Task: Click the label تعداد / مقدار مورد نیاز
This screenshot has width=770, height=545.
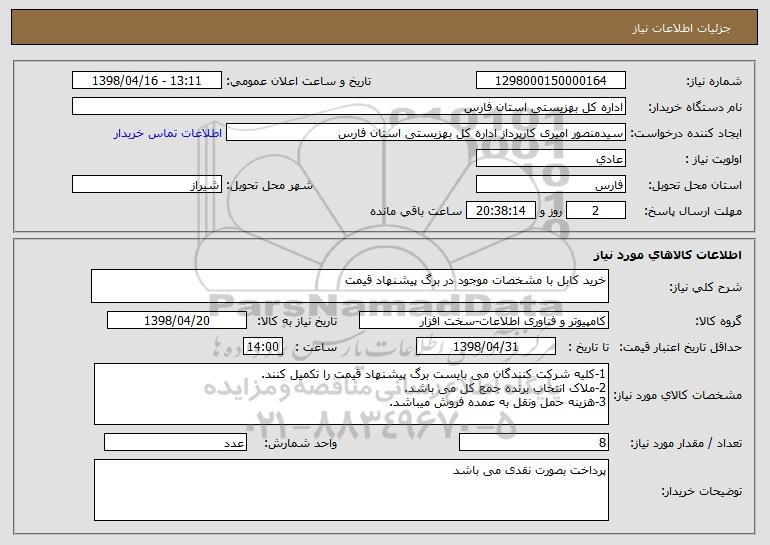Action: pyautogui.click(x=686, y=443)
